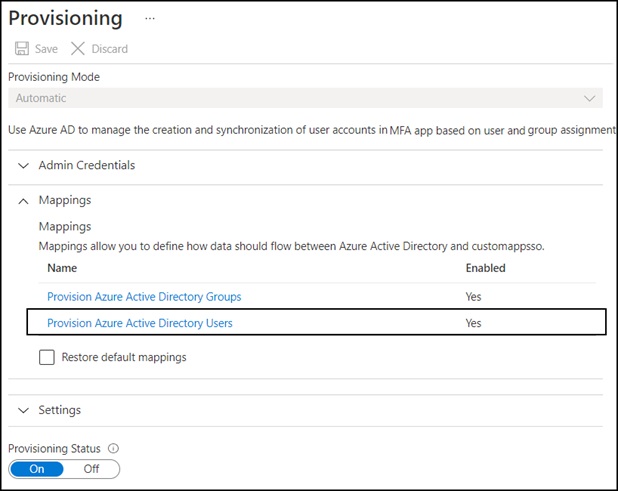Open the Provisioning Mode Automatic dropdown
The image size is (620, 491).
(x=305, y=98)
